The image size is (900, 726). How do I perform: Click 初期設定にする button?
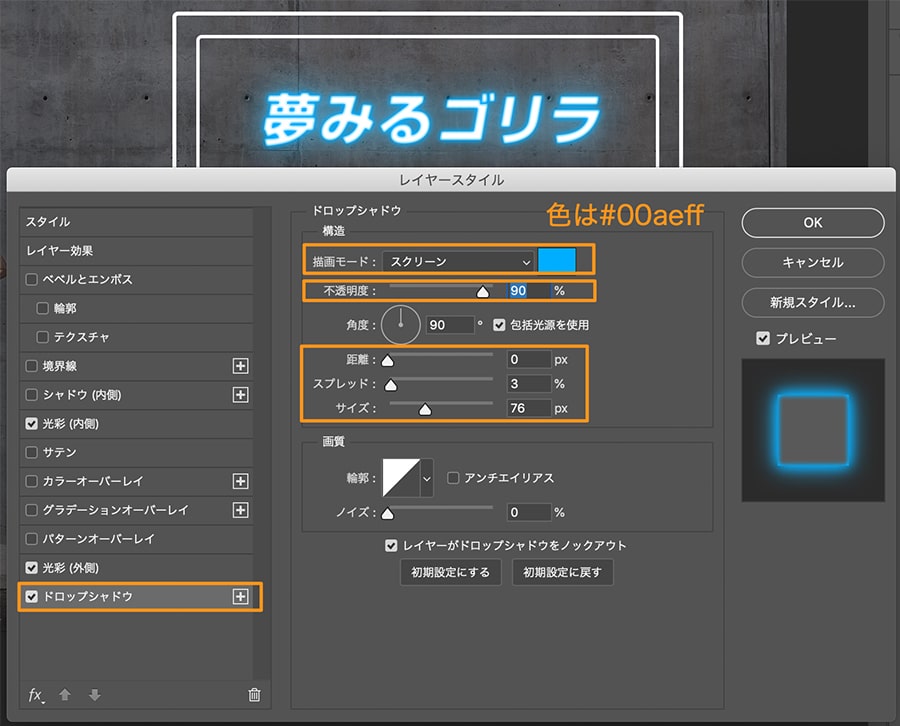(451, 572)
